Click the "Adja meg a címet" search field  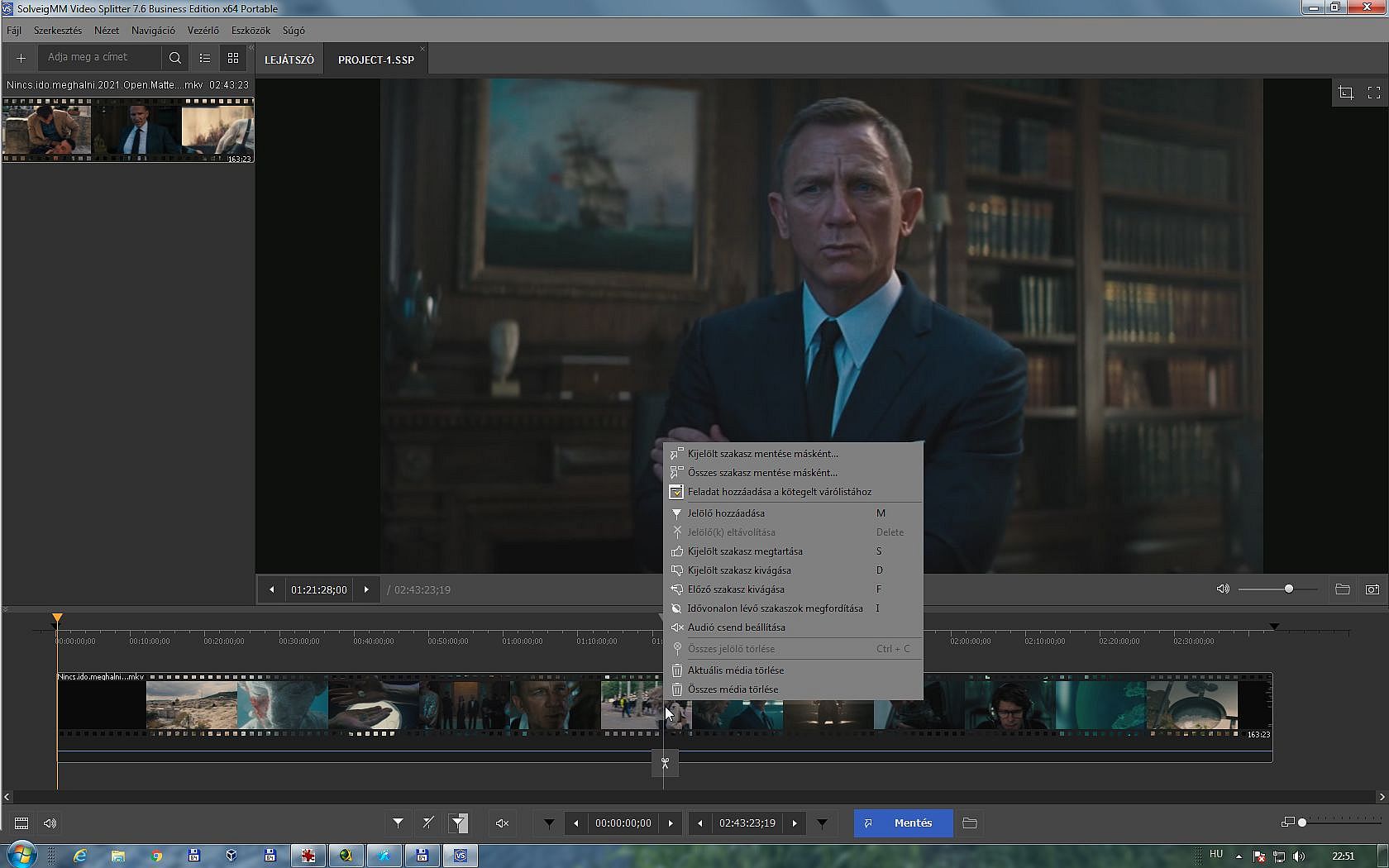[x=99, y=57]
